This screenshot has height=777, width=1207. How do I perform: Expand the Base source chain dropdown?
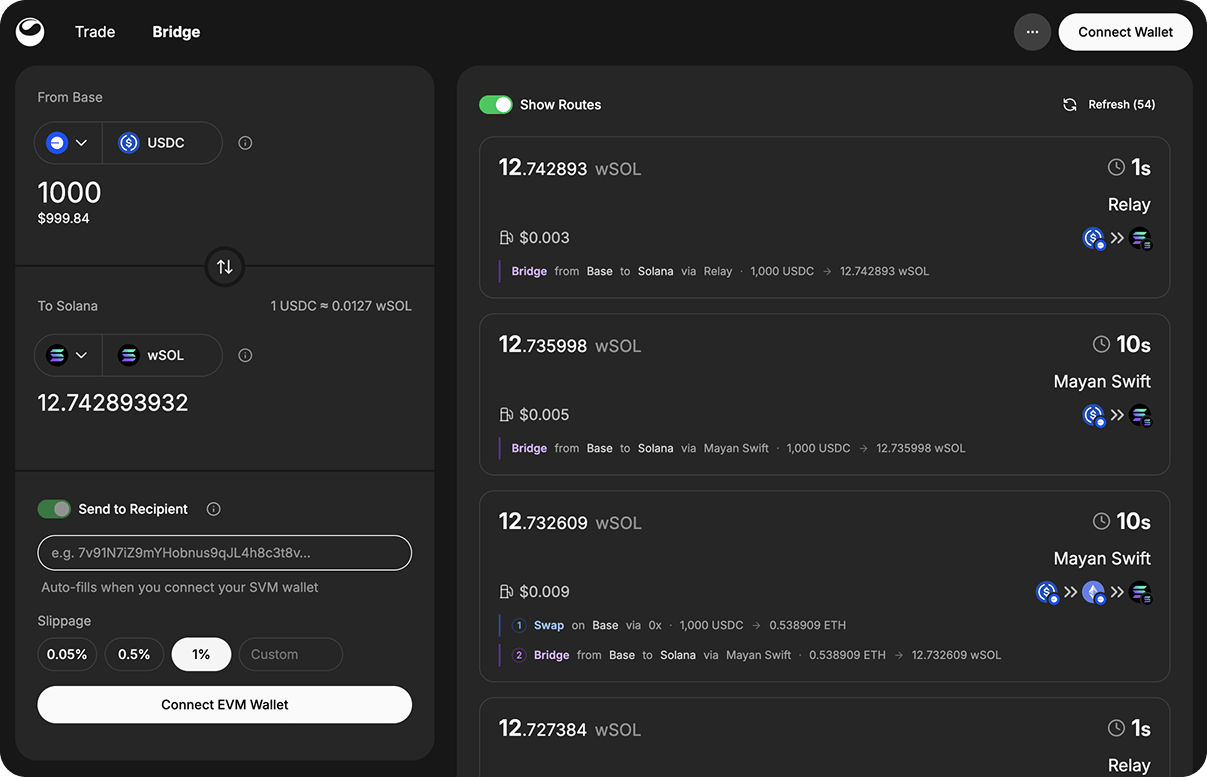coord(69,143)
